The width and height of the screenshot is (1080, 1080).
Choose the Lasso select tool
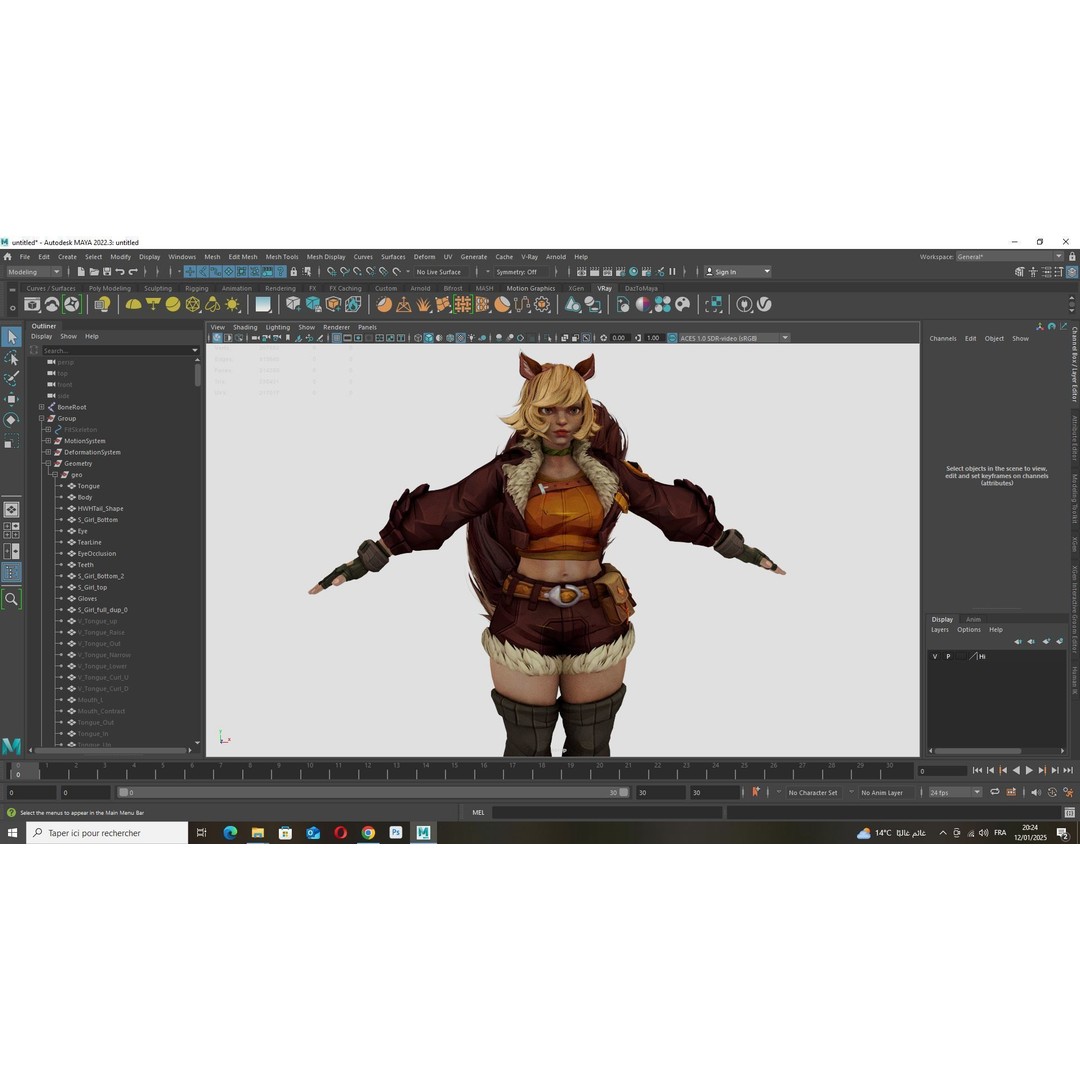[12, 358]
